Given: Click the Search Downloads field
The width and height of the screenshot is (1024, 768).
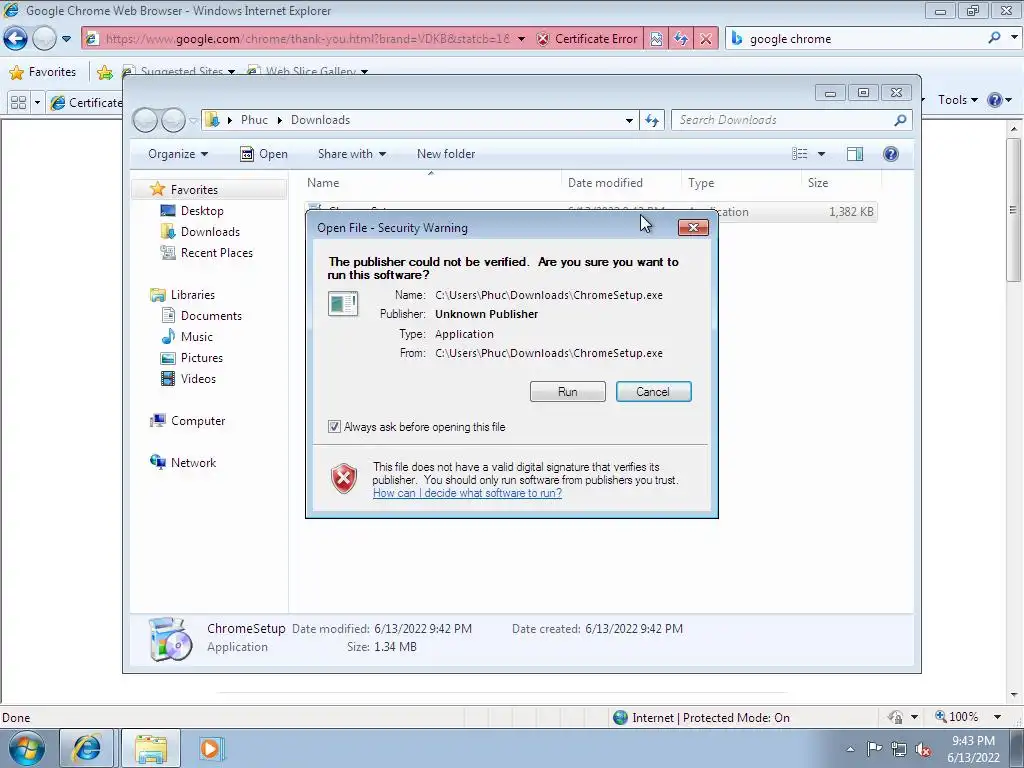Looking at the screenshot, I should (784, 120).
